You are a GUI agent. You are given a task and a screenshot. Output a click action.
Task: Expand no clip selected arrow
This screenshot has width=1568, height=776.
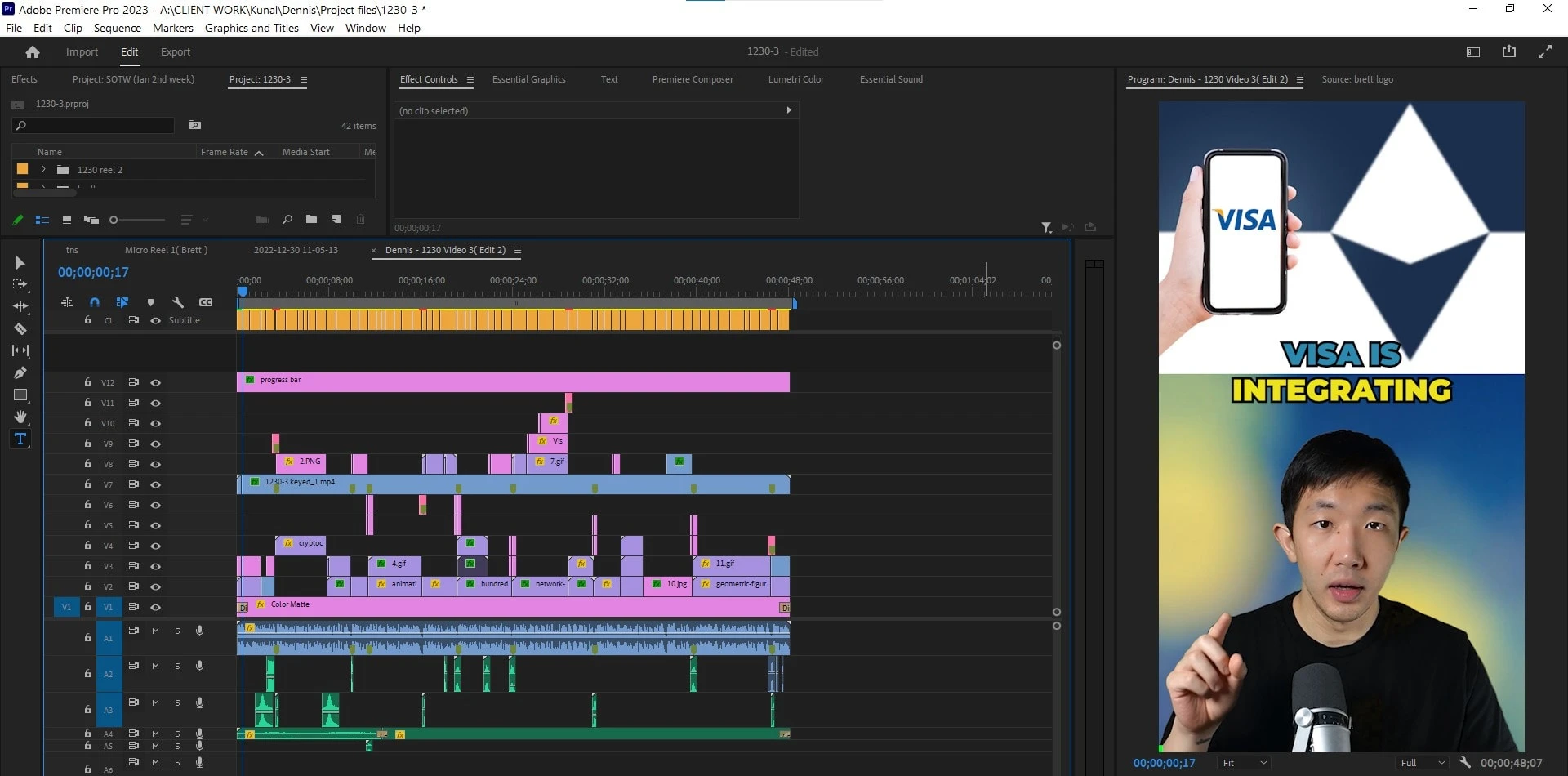788,109
